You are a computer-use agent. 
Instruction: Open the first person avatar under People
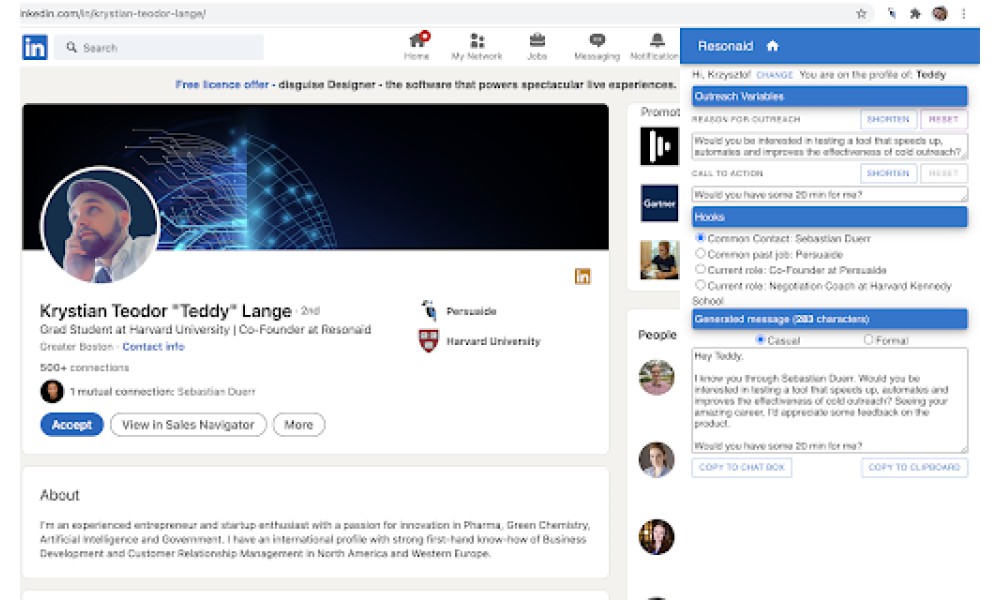[x=656, y=377]
